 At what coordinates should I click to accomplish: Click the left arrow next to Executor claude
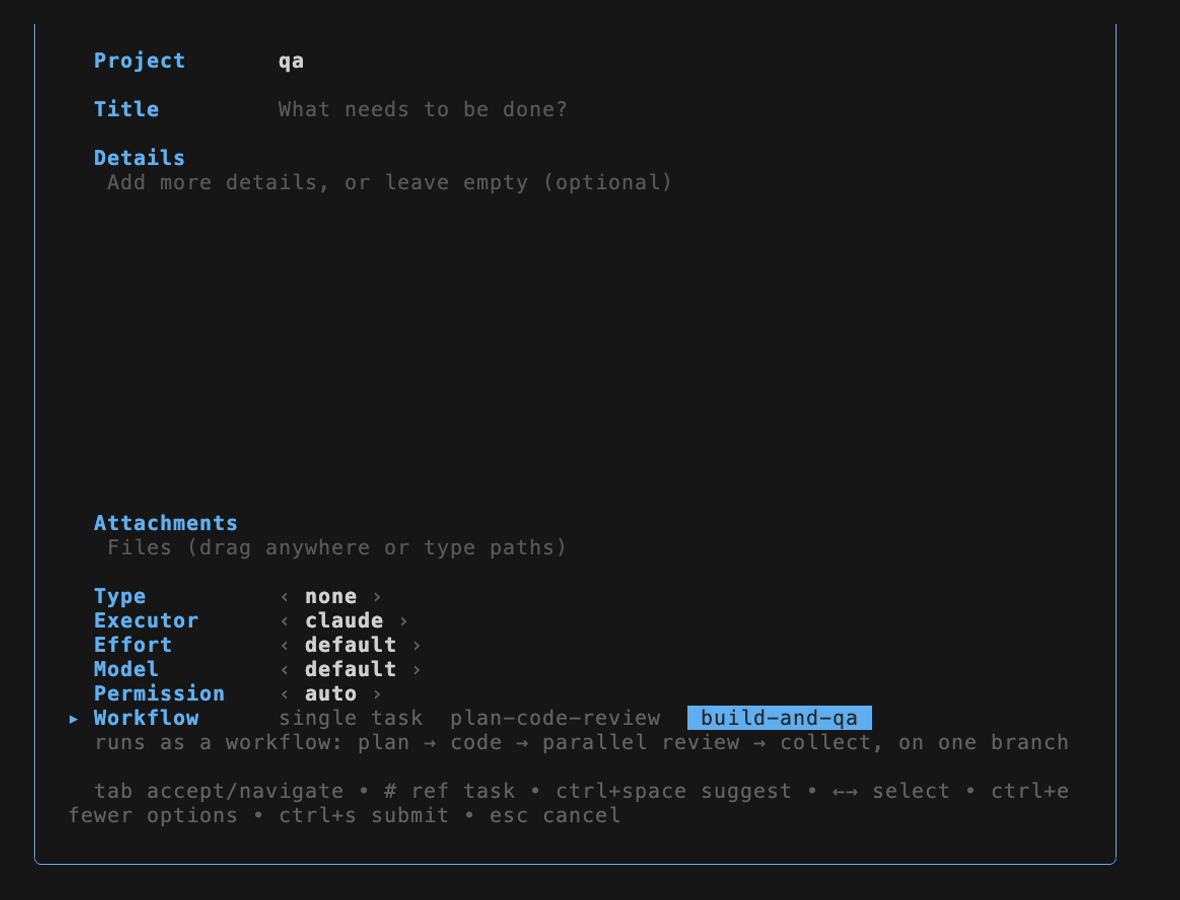[284, 621]
